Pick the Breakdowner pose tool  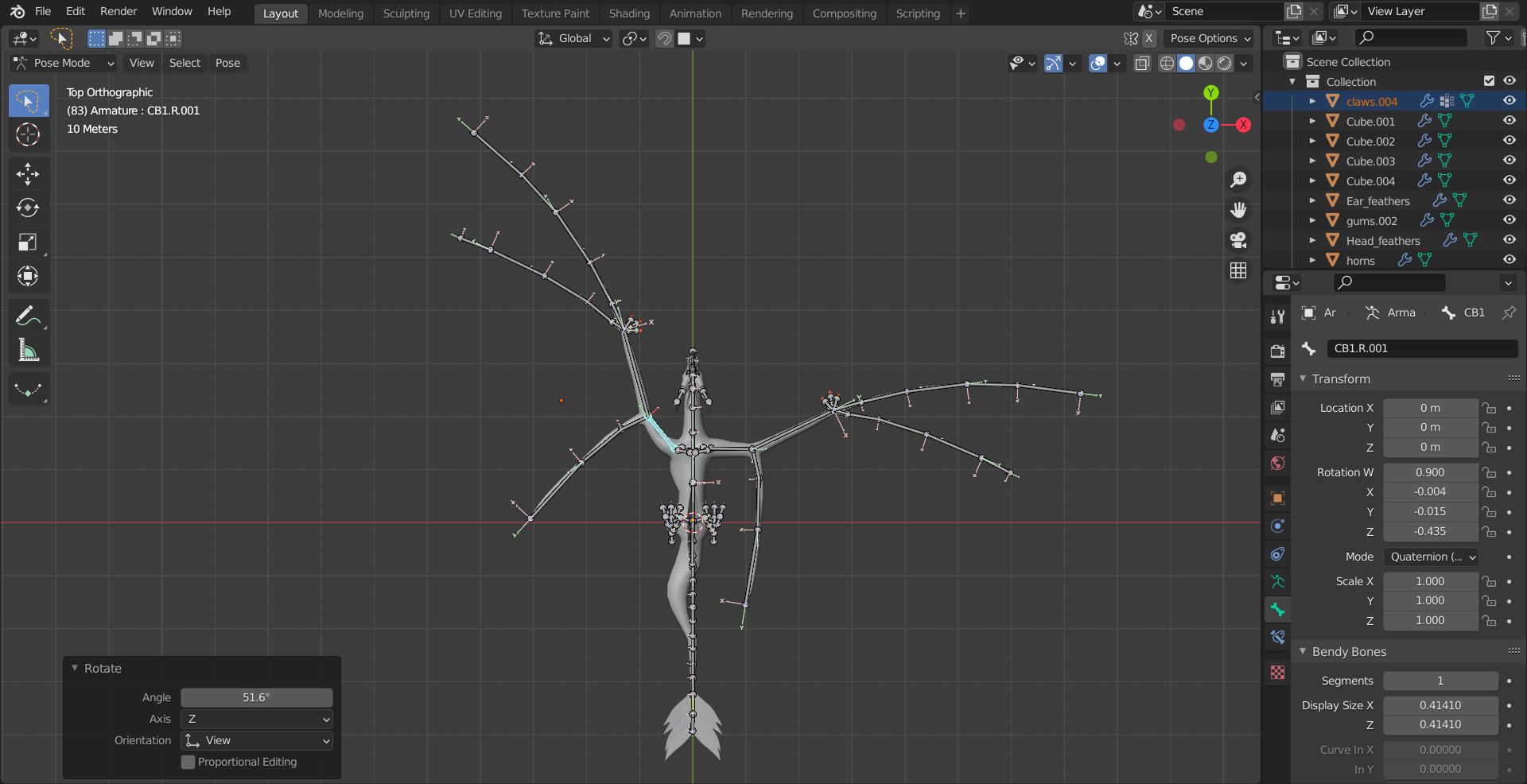point(28,390)
